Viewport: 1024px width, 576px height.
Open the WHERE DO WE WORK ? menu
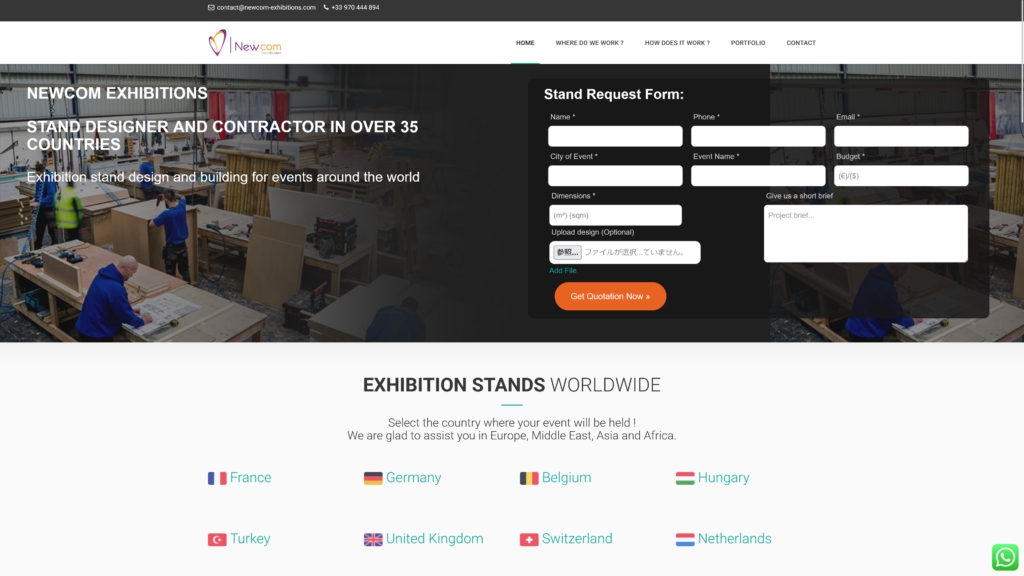[589, 43]
